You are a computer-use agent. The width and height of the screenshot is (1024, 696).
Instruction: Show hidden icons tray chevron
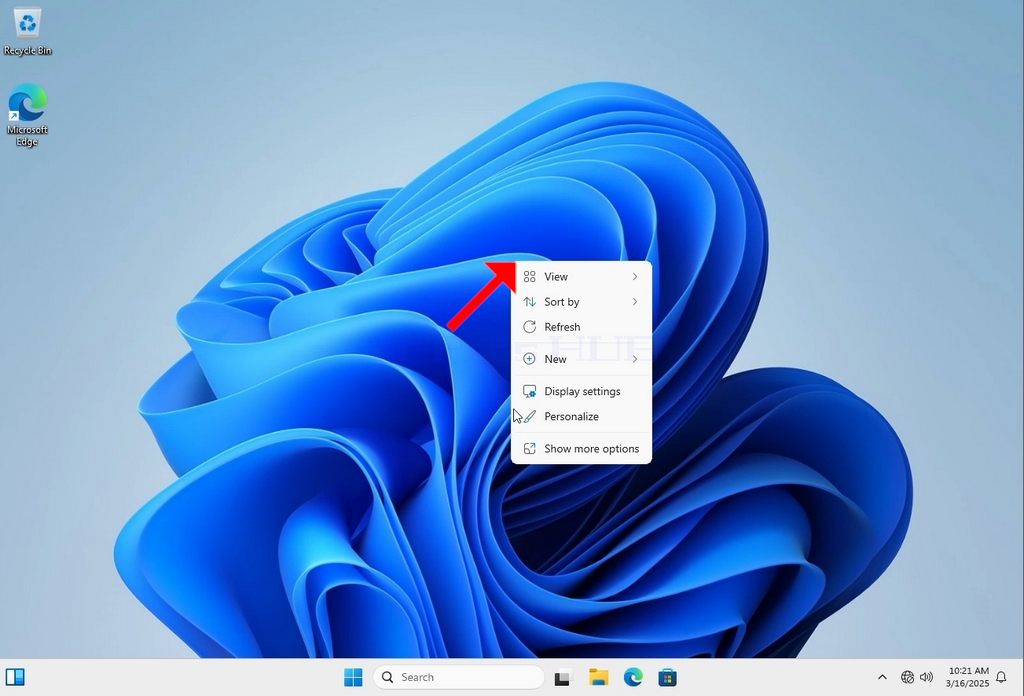[882, 677]
